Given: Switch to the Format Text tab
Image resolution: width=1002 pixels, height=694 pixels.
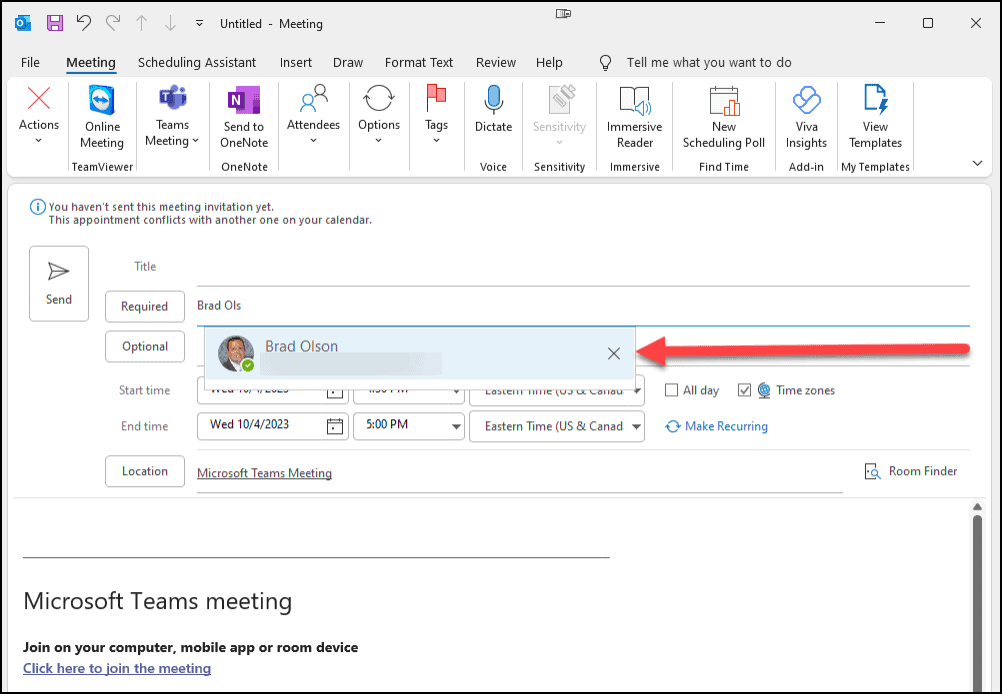Looking at the screenshot, I should click(x=419, y=63).
